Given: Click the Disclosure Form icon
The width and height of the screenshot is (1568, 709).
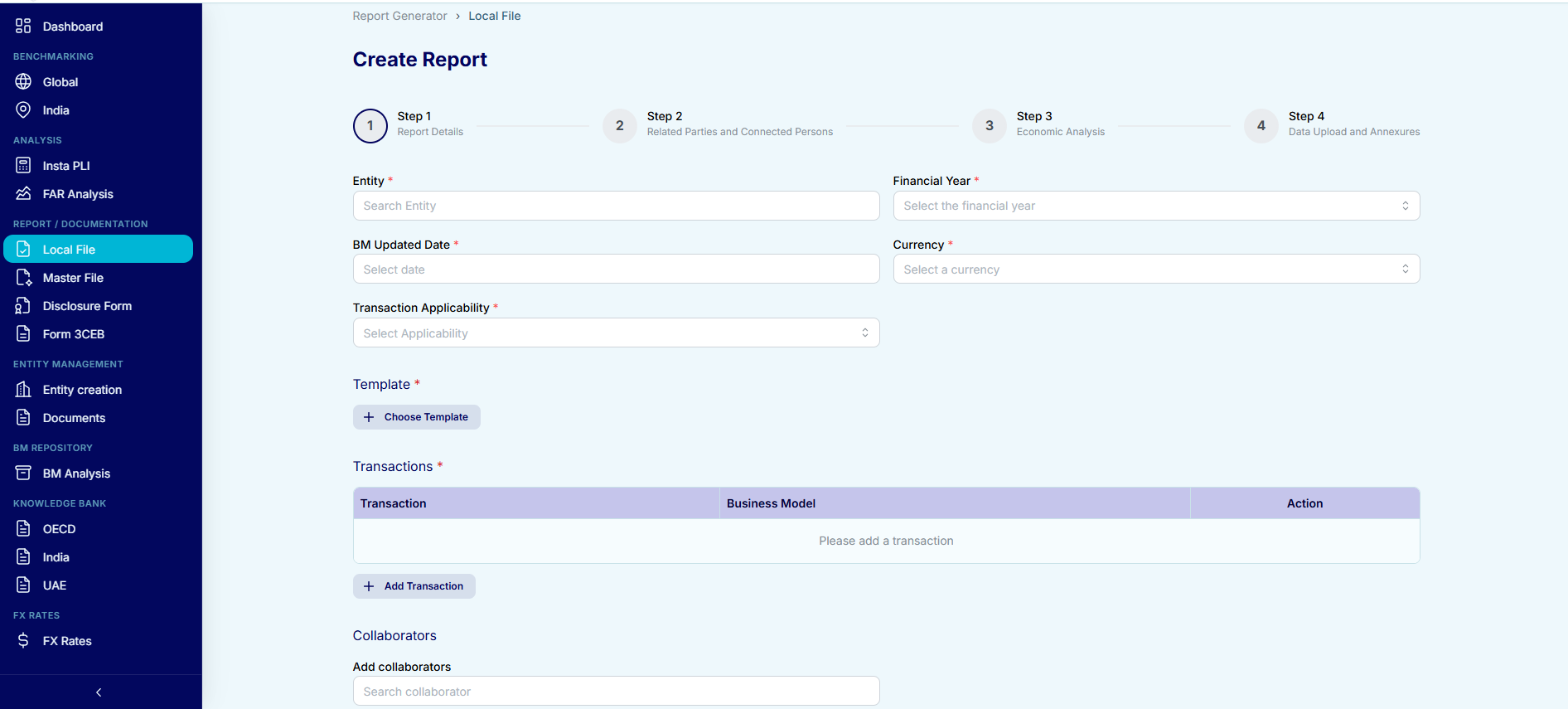Looking at the screenshot, I should coord(23,305).
